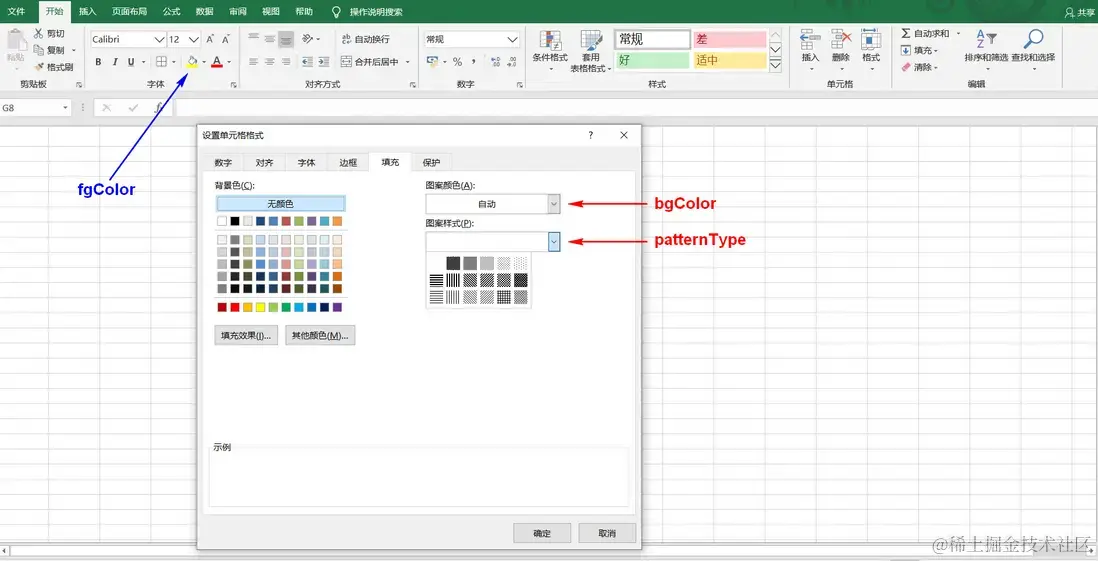1098x561 pixels.
Task: Click the Clear (清除) eraser icon
Action: point(906,67)
